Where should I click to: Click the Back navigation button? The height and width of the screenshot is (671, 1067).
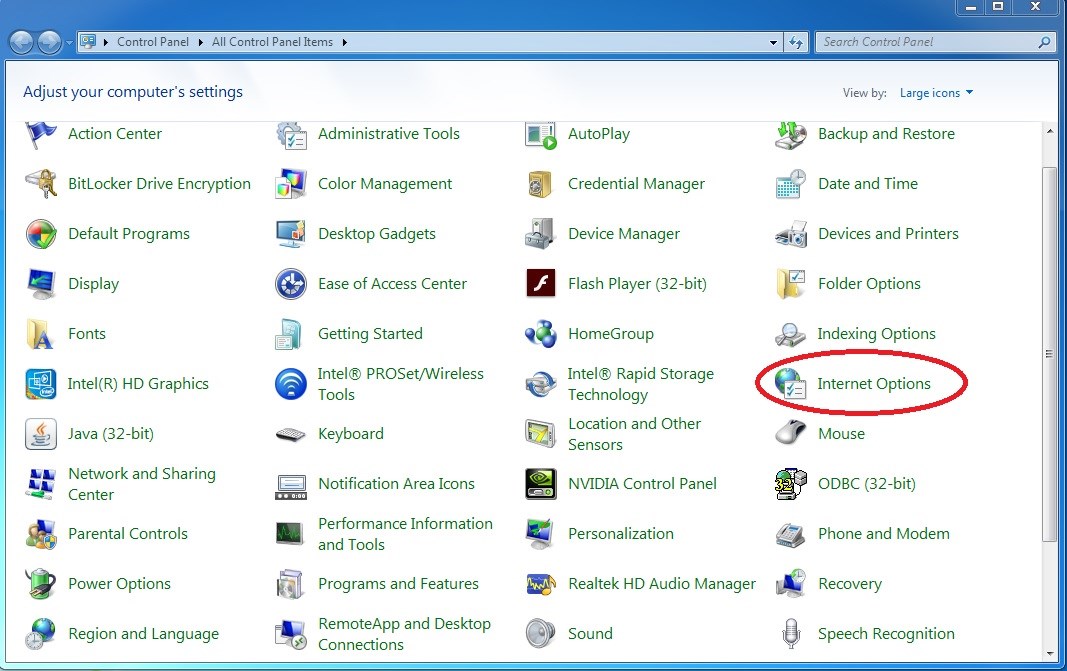22,42
